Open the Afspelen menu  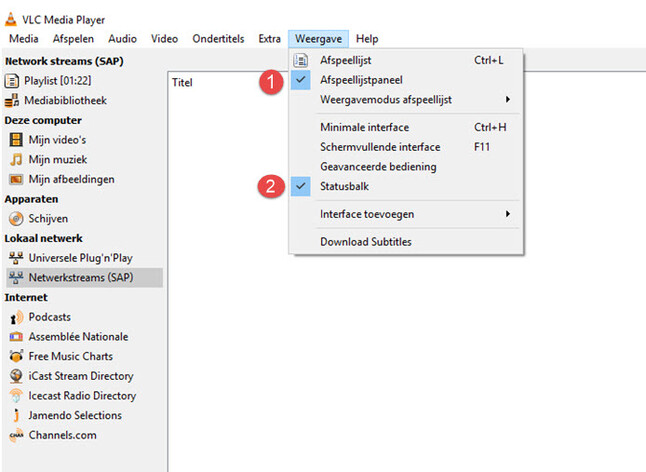click(x=73, y=39)
